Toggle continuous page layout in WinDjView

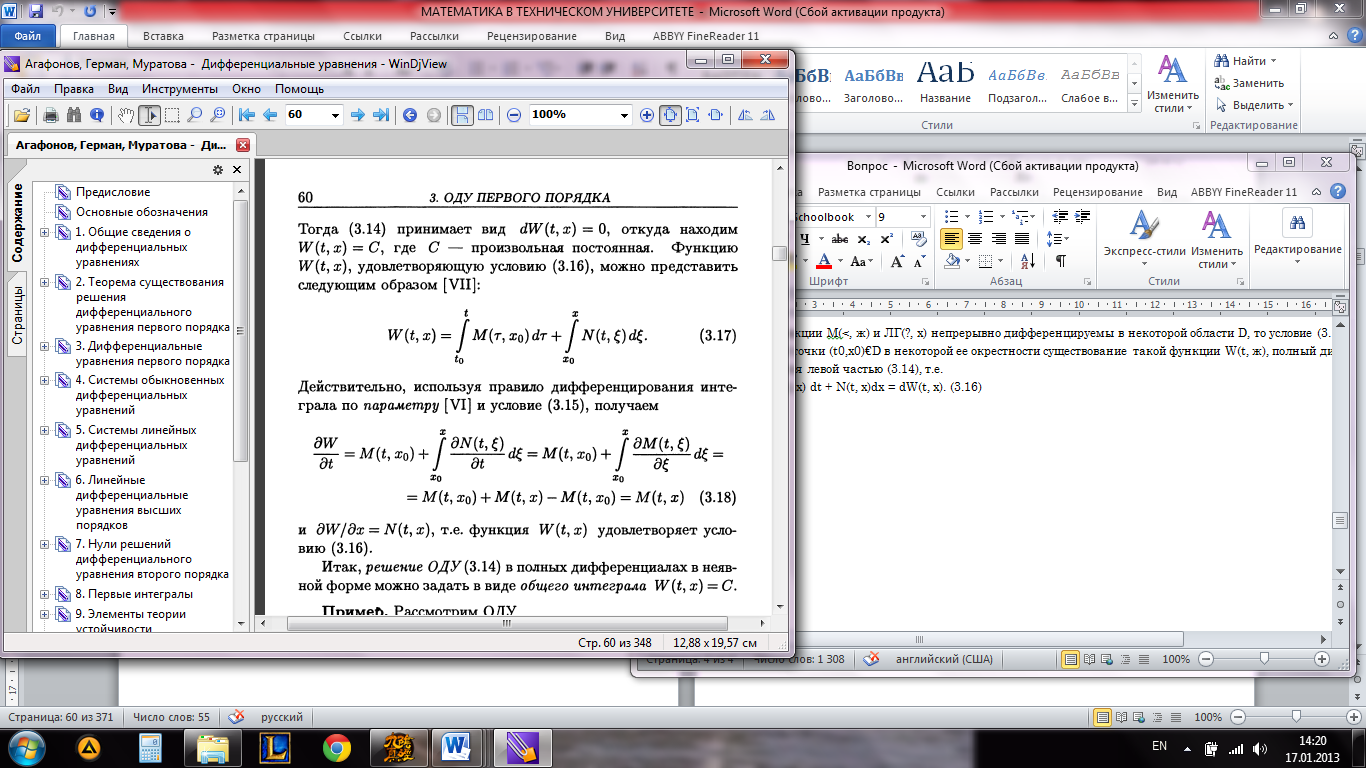(463, 115)
